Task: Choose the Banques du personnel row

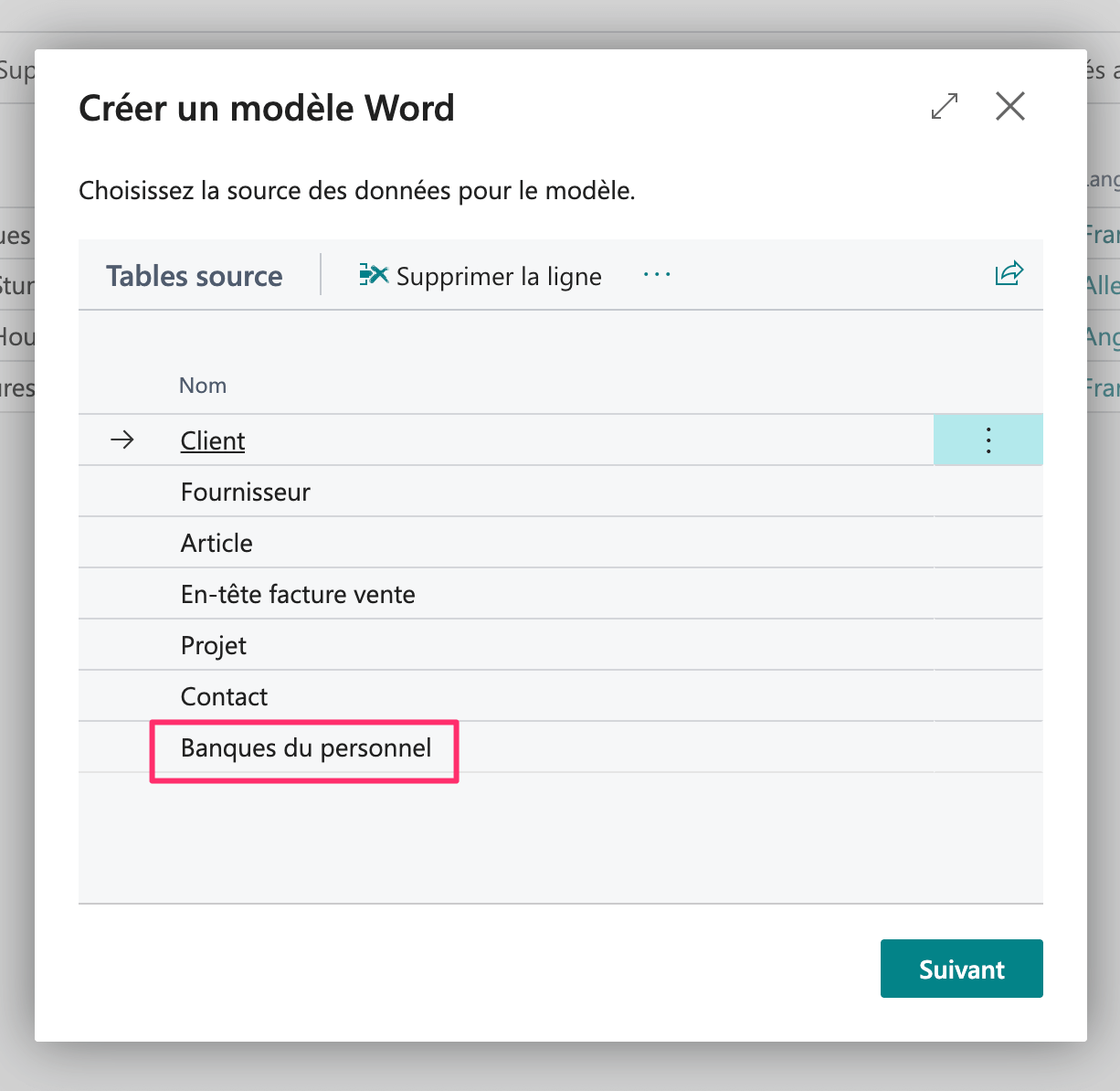Action: pos(306,748)
